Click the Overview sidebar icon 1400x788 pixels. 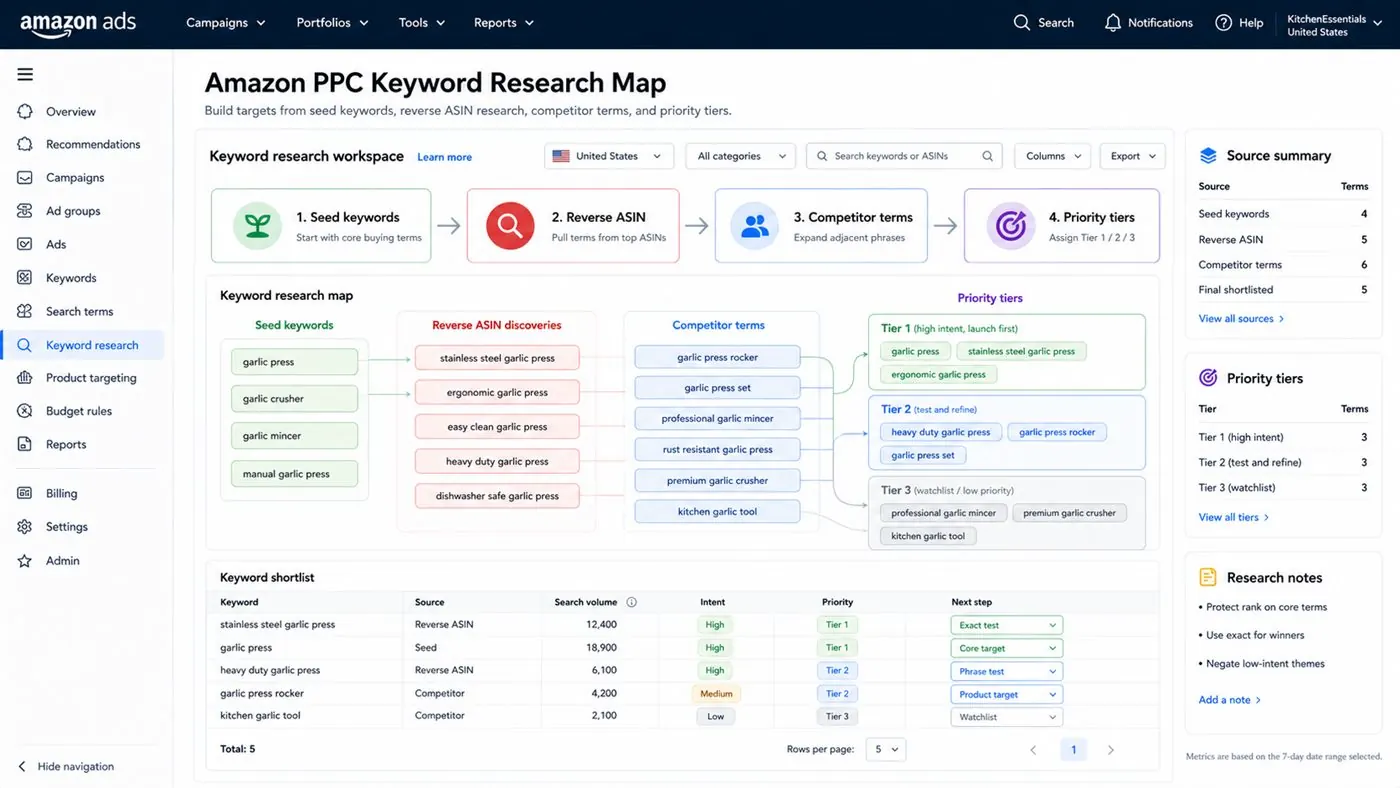tap(25, 111)
